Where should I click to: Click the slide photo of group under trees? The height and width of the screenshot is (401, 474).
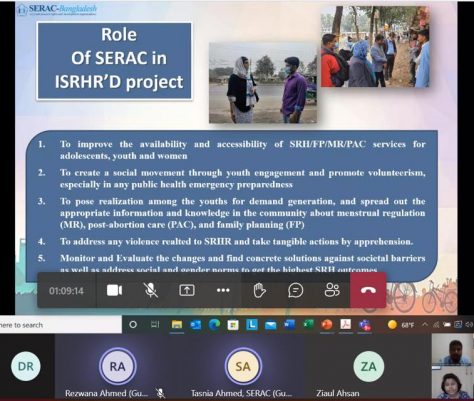click(x=375, y=47)
